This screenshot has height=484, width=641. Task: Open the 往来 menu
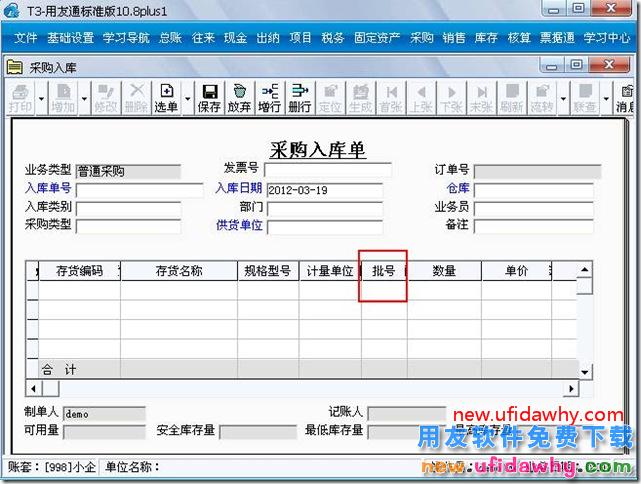203,38
